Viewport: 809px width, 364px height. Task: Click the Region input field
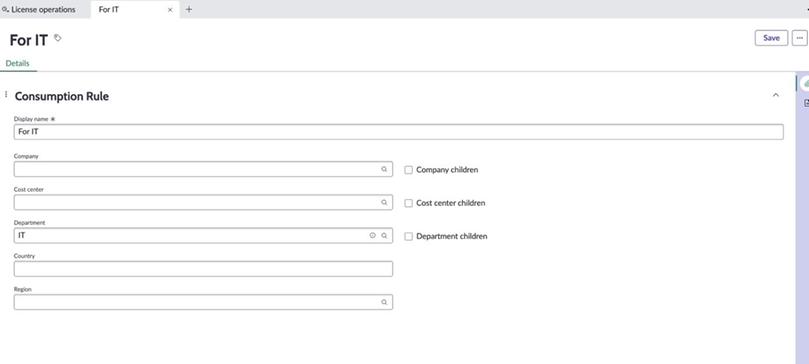point(203,302)
